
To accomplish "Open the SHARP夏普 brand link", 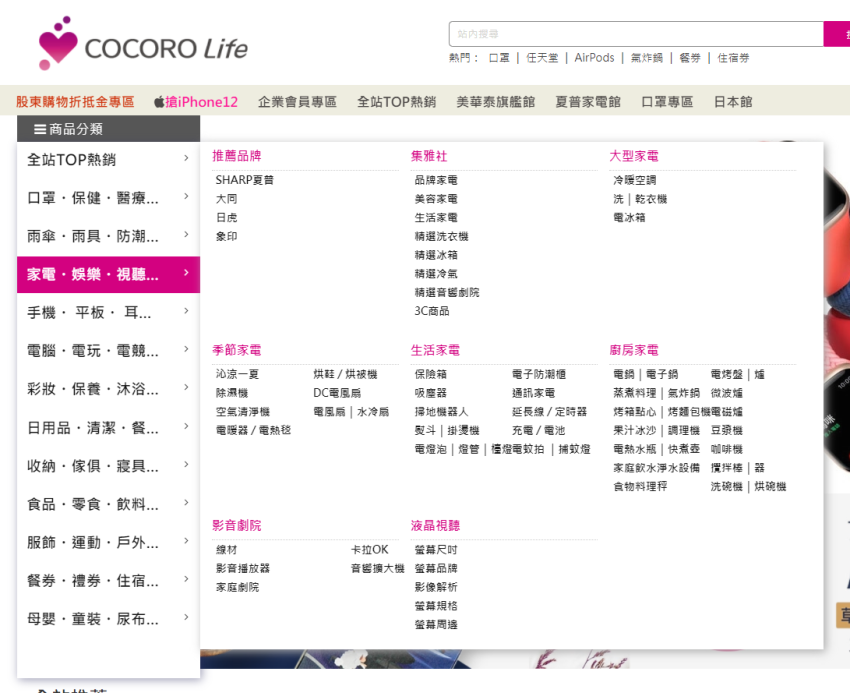I will pyautogui.click(x=244, y=180).
